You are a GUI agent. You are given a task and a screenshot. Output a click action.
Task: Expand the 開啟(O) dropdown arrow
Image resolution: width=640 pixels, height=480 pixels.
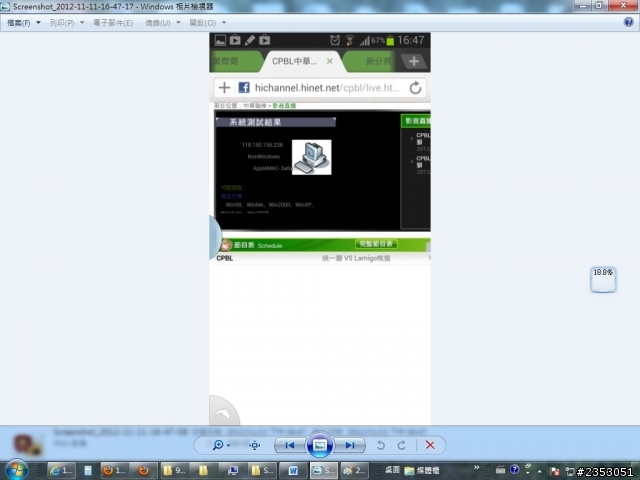click(224, 22)
